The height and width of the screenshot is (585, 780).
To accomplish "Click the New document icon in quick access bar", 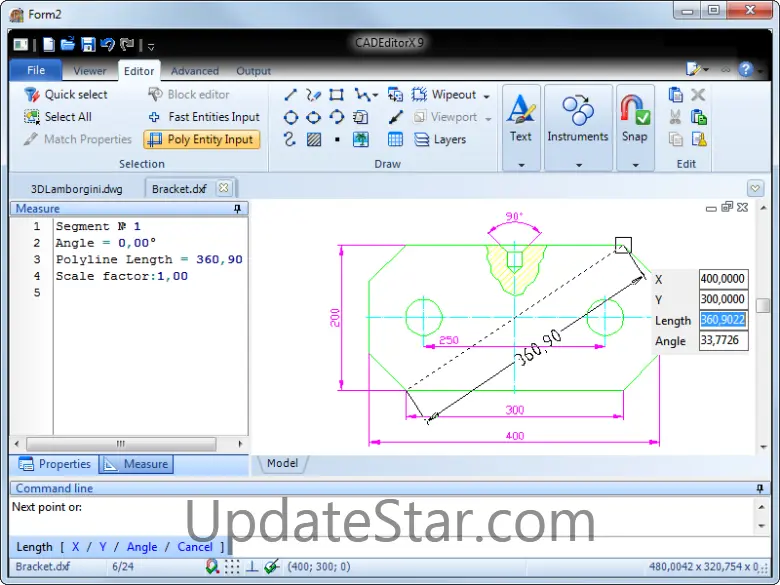I will click(49, 45).
